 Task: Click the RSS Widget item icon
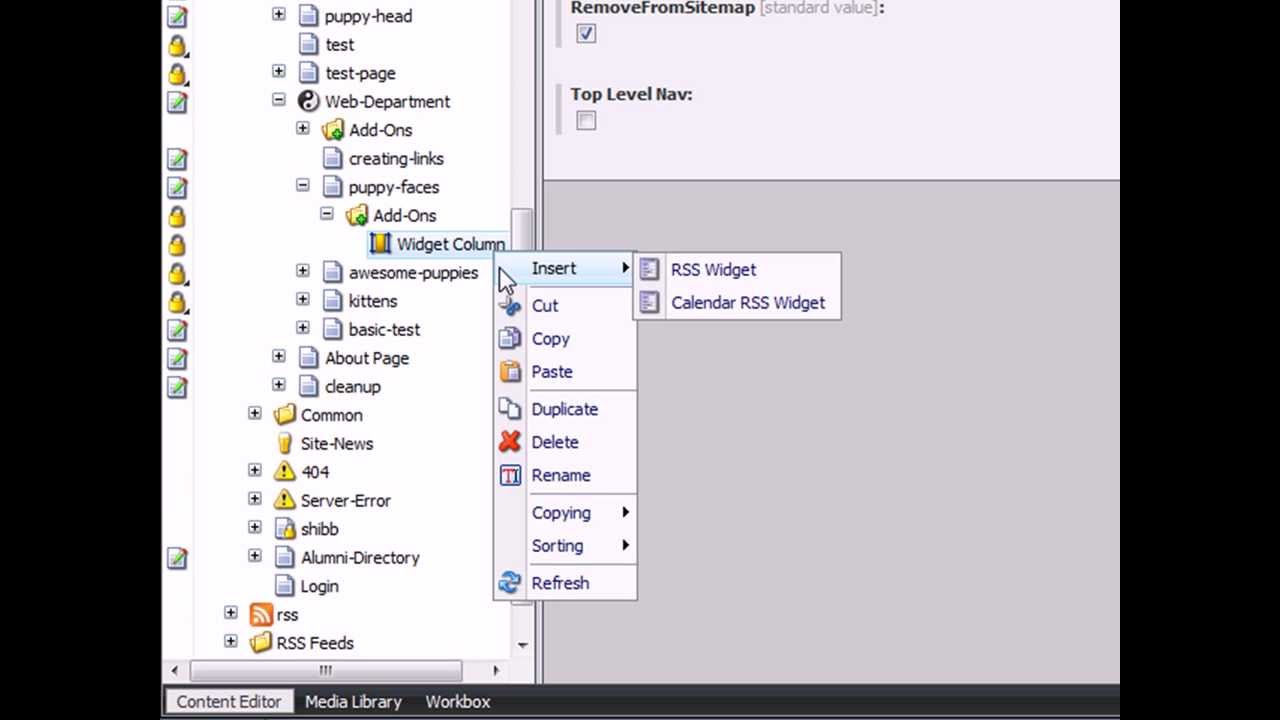pyautogui.click(x=650, y=269)
